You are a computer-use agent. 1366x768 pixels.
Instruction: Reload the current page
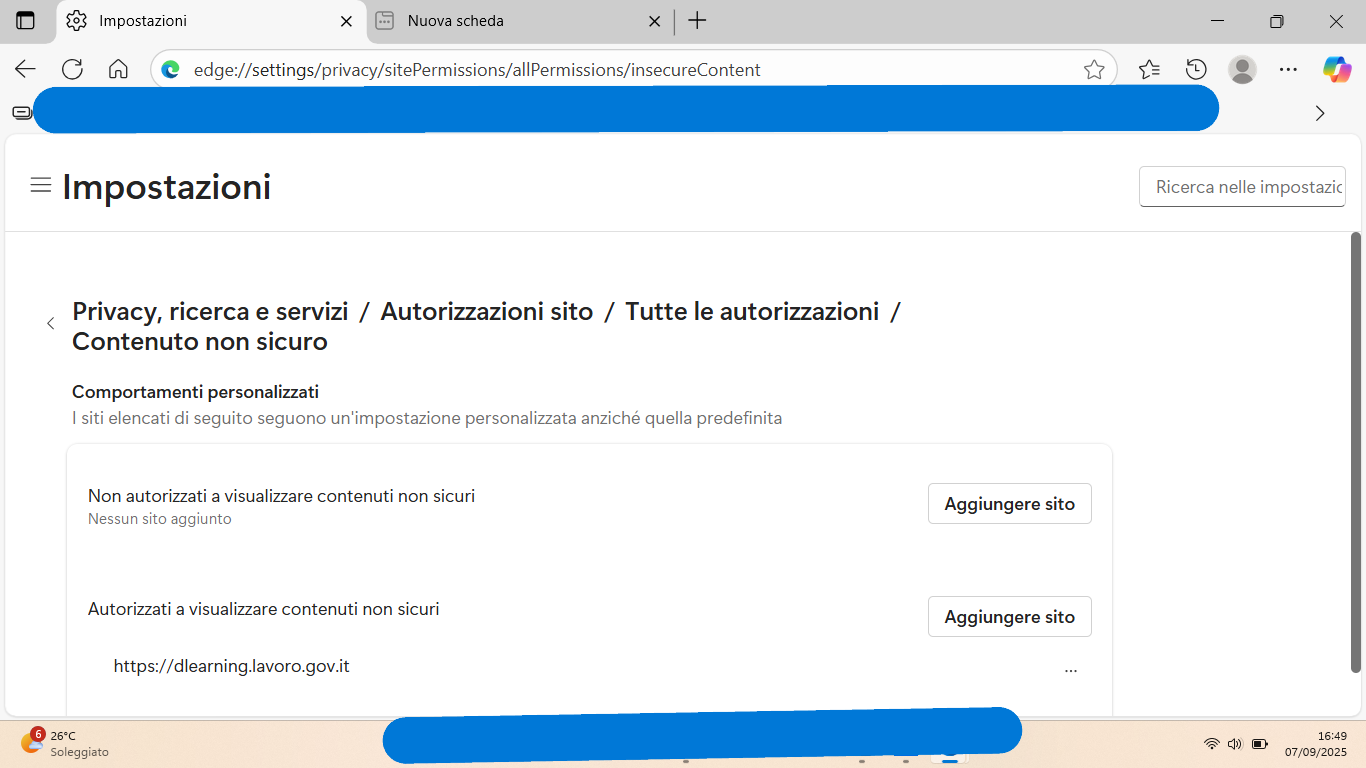(x=72, y=69)
